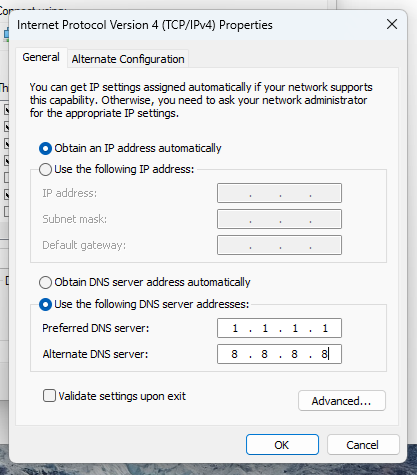
Task: Click the last octet of Alternate DNS
Action: coord(324,354)
